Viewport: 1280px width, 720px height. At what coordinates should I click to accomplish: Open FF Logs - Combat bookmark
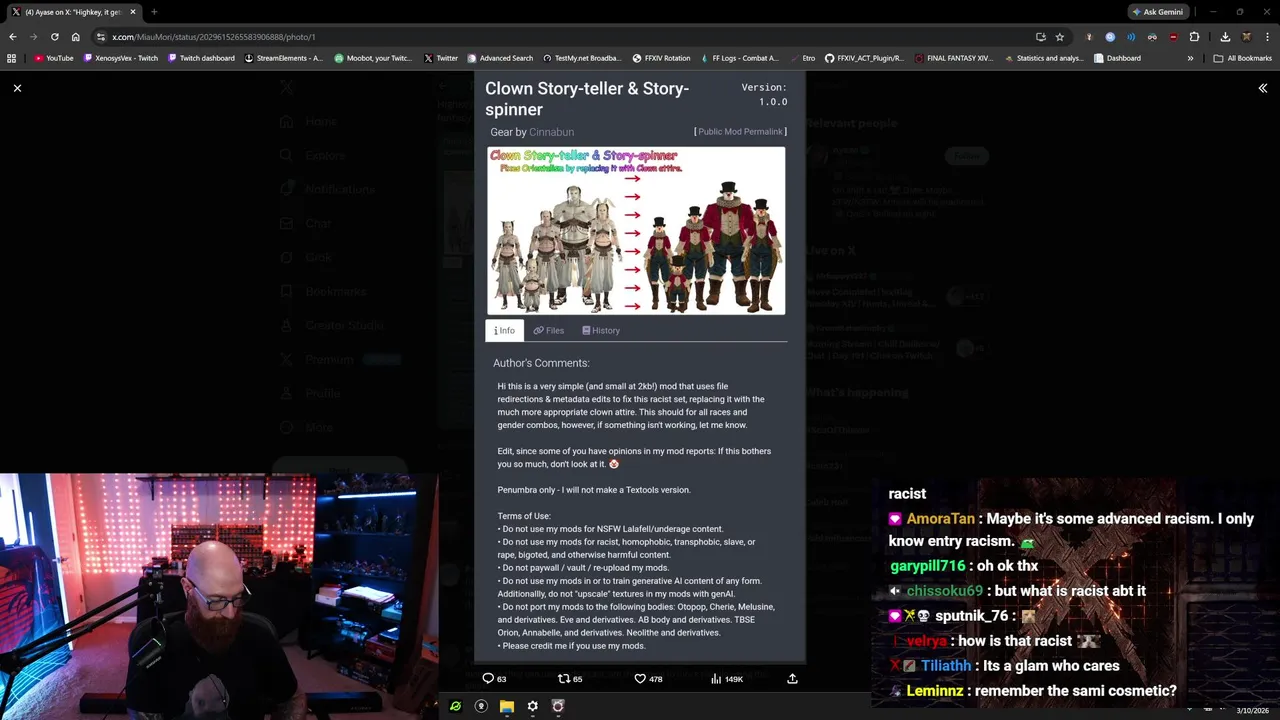point(738,58)
